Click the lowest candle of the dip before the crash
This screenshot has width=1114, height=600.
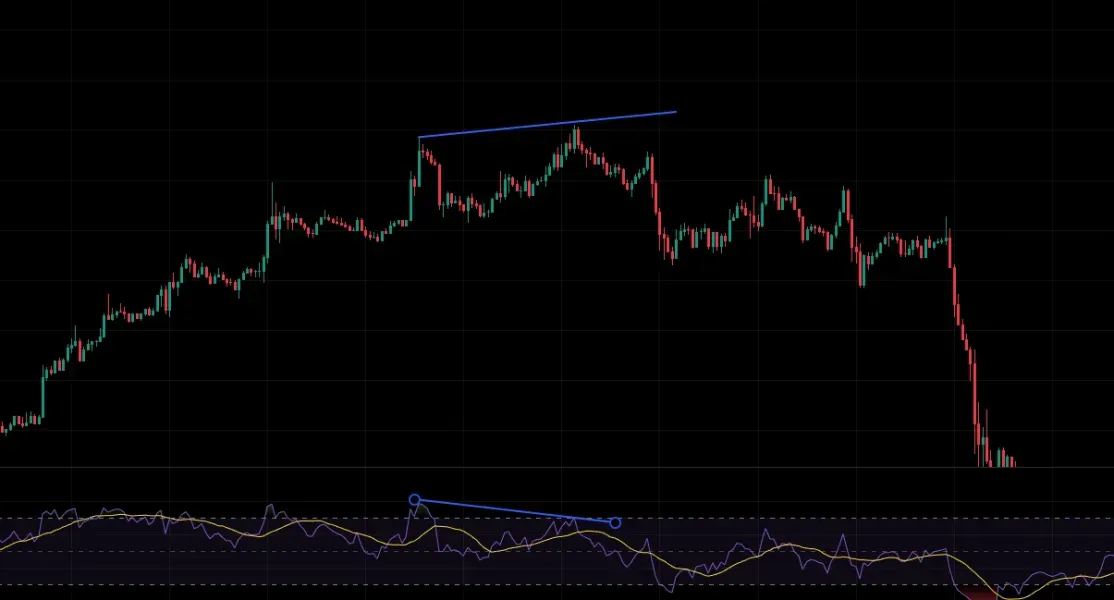tap(862, 270)
